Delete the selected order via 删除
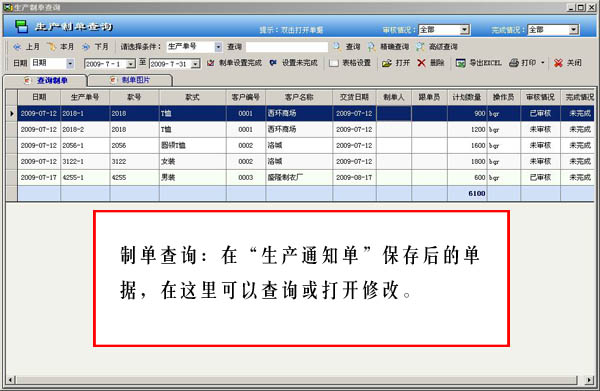This screenshot has height=391, width=600. pyautogui.click(x=431, y=63)
